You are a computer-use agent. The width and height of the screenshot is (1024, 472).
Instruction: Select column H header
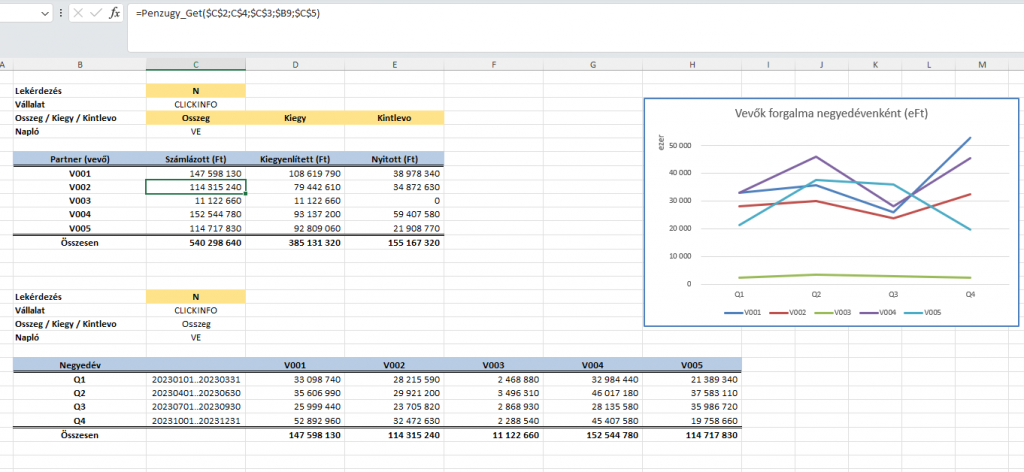(692, 65)
